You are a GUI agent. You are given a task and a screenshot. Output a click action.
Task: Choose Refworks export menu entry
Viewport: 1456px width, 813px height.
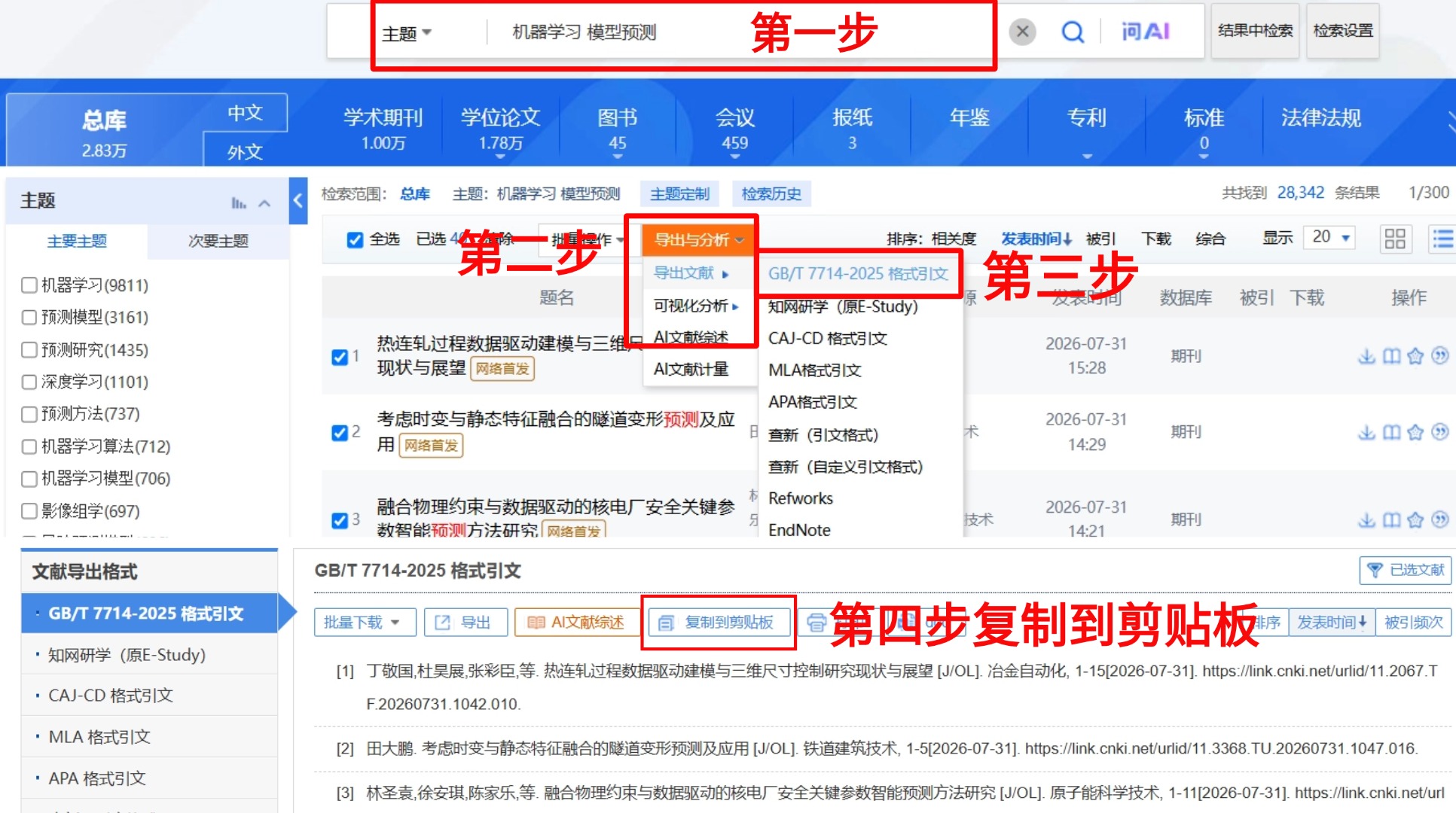tap(800, 498)
